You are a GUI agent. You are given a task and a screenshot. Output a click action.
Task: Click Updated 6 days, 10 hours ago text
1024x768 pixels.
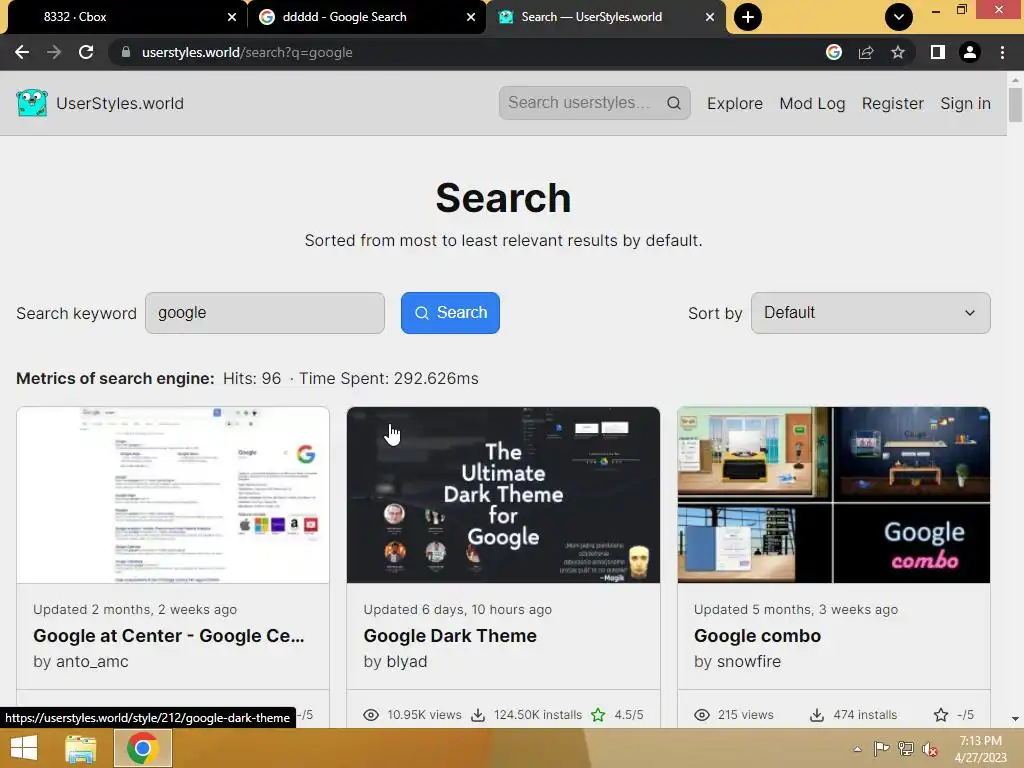tap(458, 609)
